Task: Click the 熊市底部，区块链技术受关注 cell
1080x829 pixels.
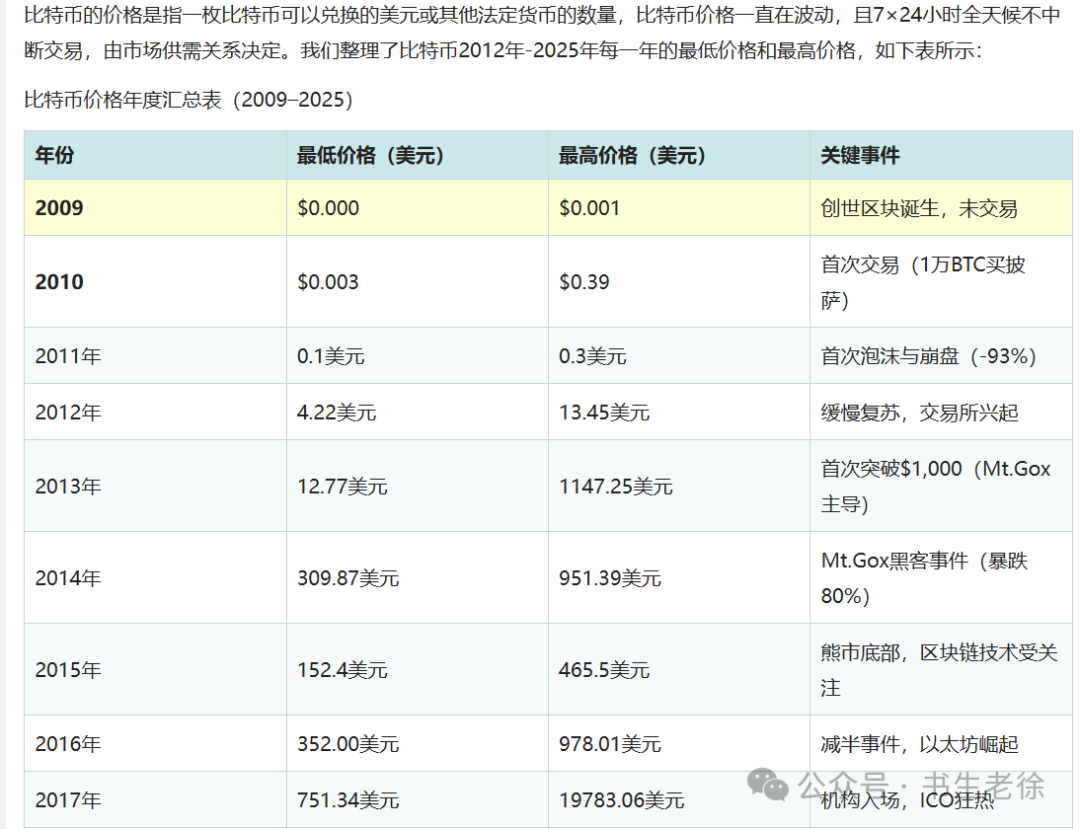Action: 941,669
